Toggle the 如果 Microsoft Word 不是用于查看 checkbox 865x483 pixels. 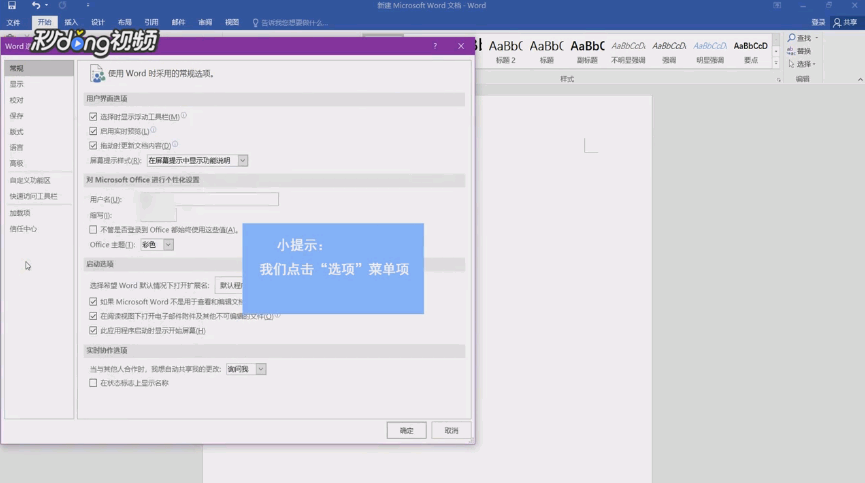93,302
